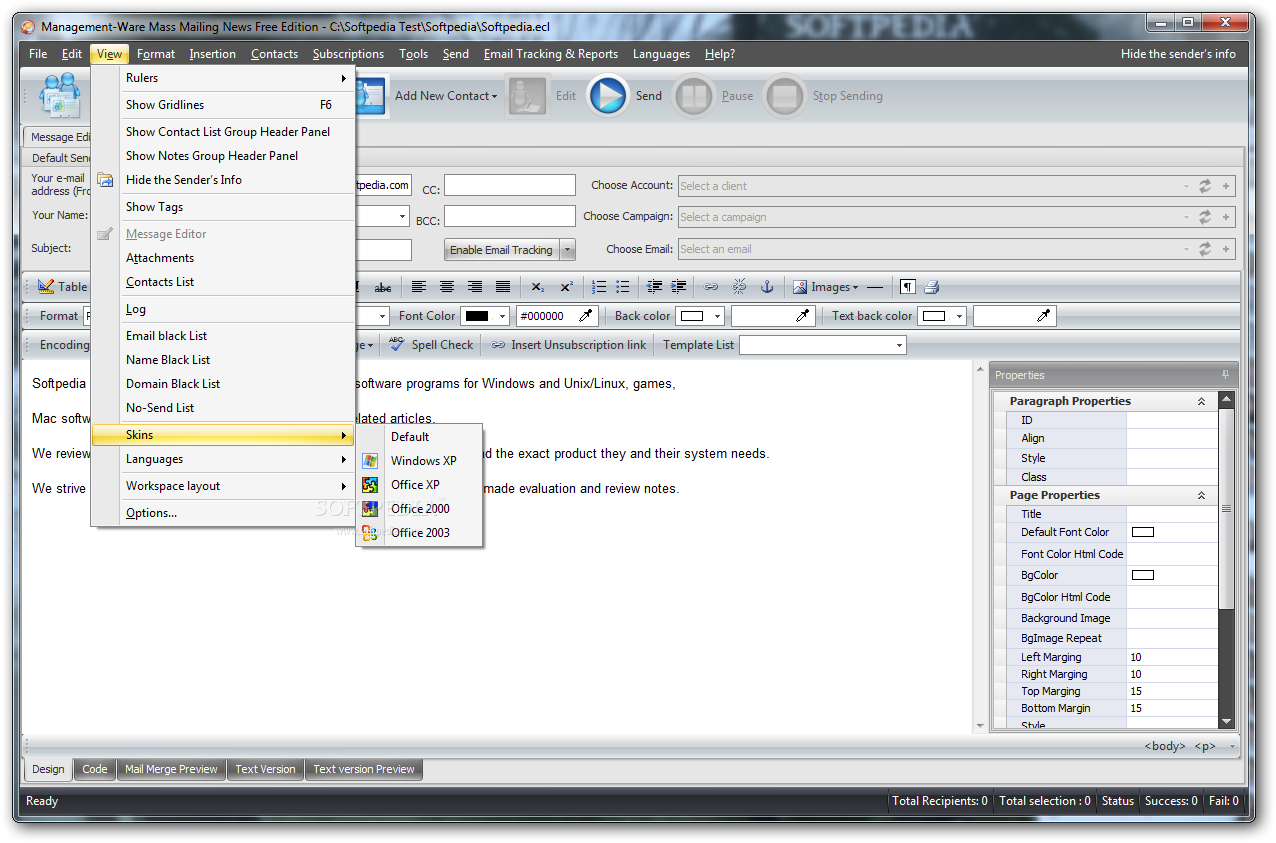Open the Template List dropdown
Screen dimensions: 1276x843
click(900, 345)
